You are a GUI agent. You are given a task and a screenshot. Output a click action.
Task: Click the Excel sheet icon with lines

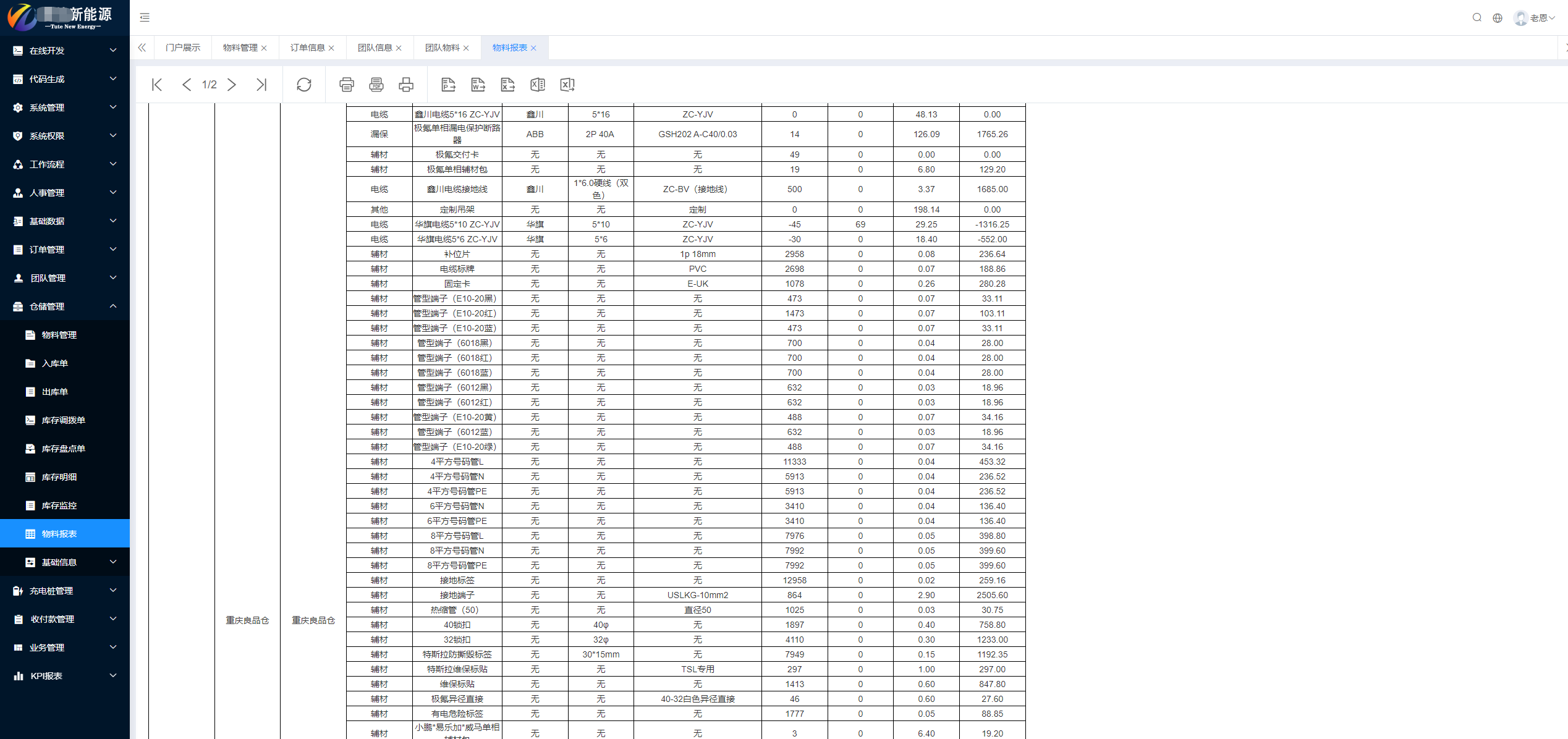pyautogui.click(x=538, y=85)
